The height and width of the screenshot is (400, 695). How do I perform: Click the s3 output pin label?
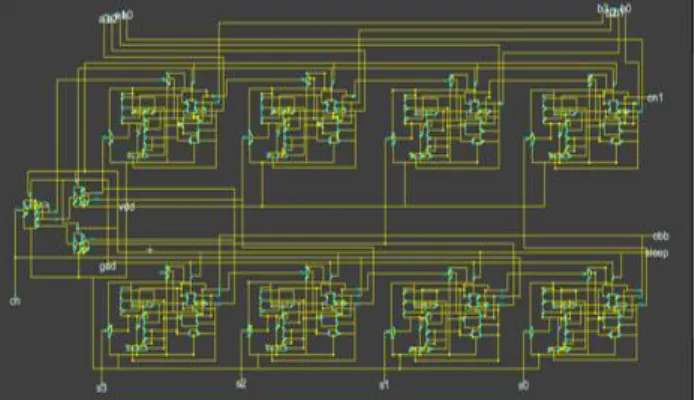(x=102, y=388)
